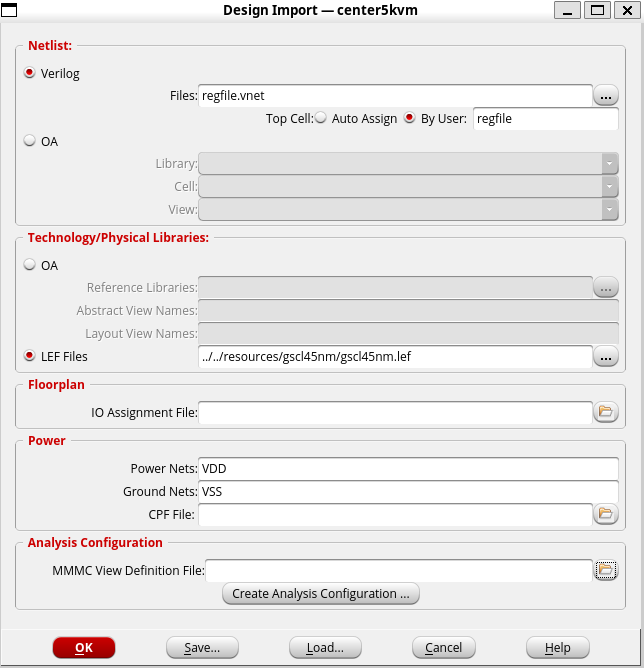Select OA netlist radio button
The height and width of the screenshot is (668, 644).
click(29, 141)
